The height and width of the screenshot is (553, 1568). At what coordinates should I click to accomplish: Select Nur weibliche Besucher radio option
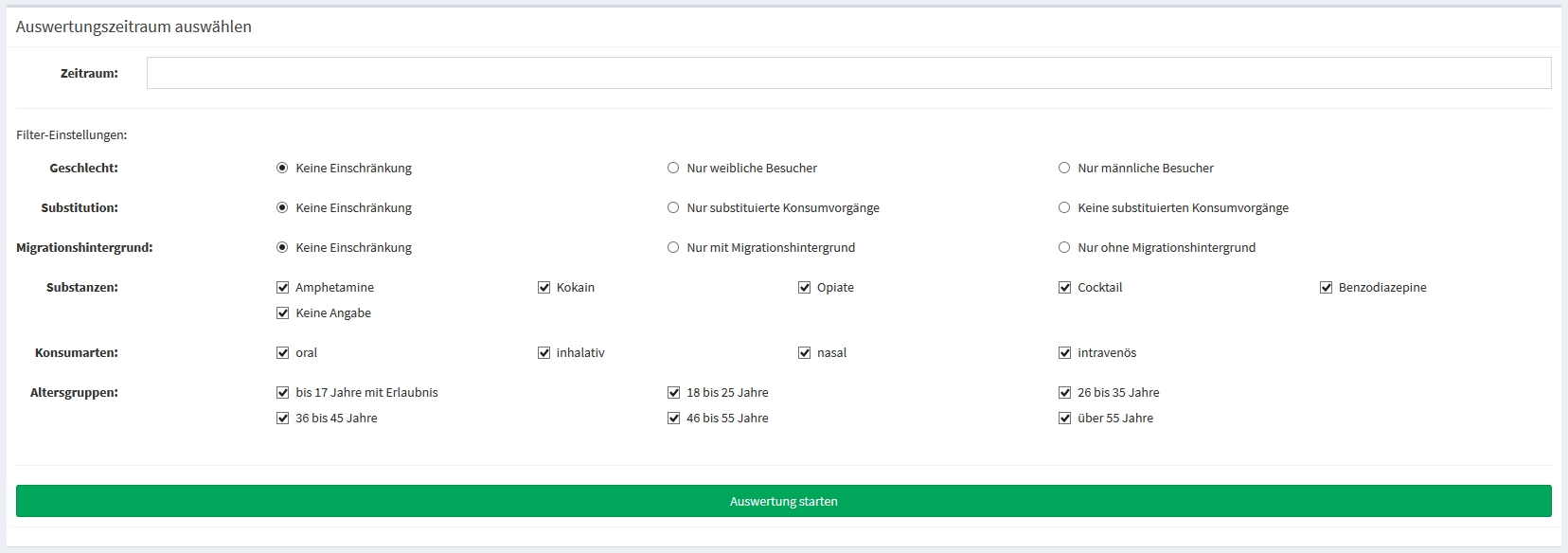point(673,168)
